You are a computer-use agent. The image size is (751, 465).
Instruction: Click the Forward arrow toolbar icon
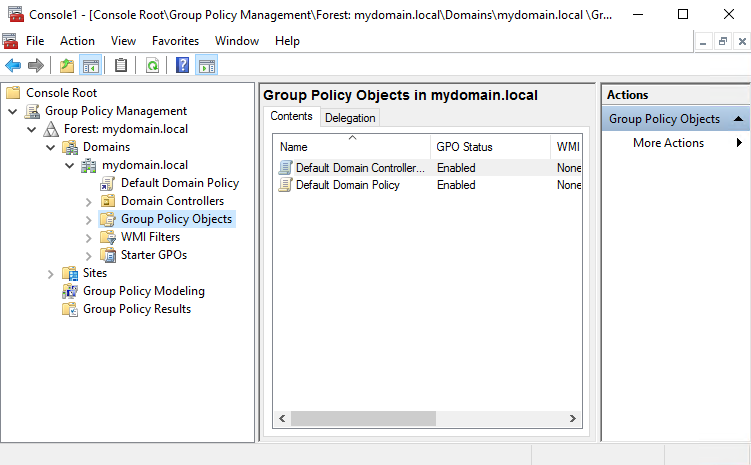coord(36,66)
